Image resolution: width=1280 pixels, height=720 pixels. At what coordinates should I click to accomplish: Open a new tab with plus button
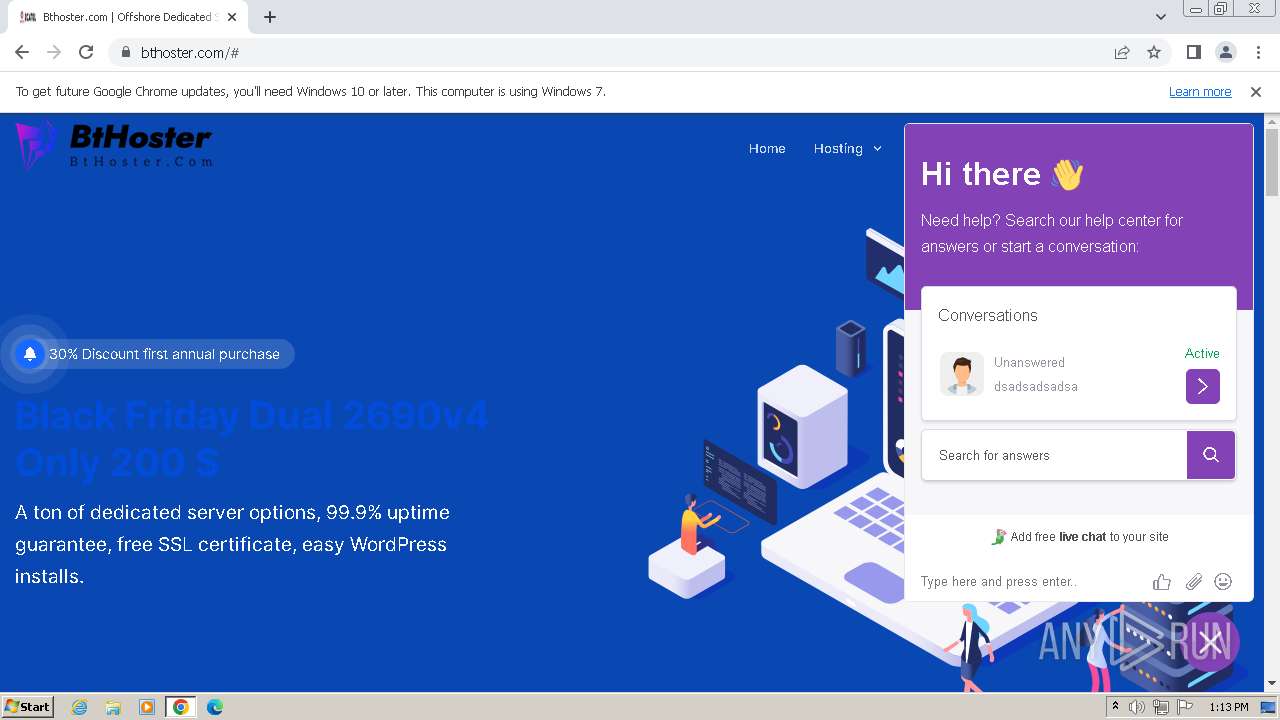pyautogui.click(x=270, y=17)
